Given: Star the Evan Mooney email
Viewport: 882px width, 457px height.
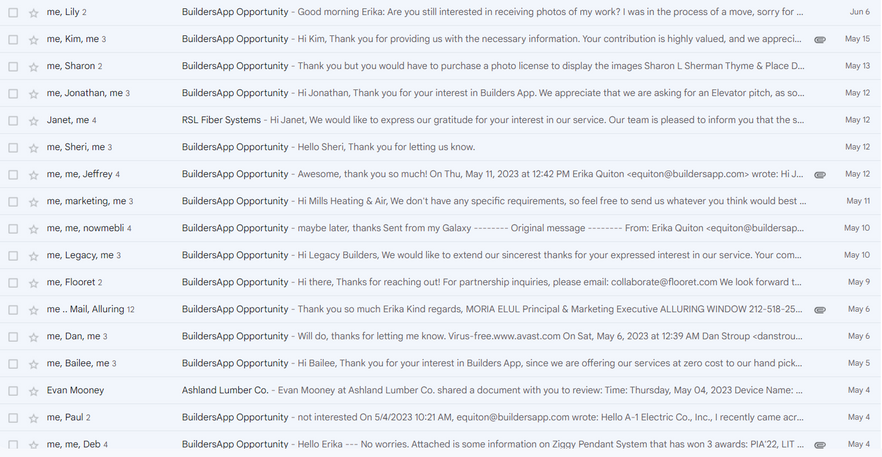Looking at the screenshot, I should click(x=34, y=391).
